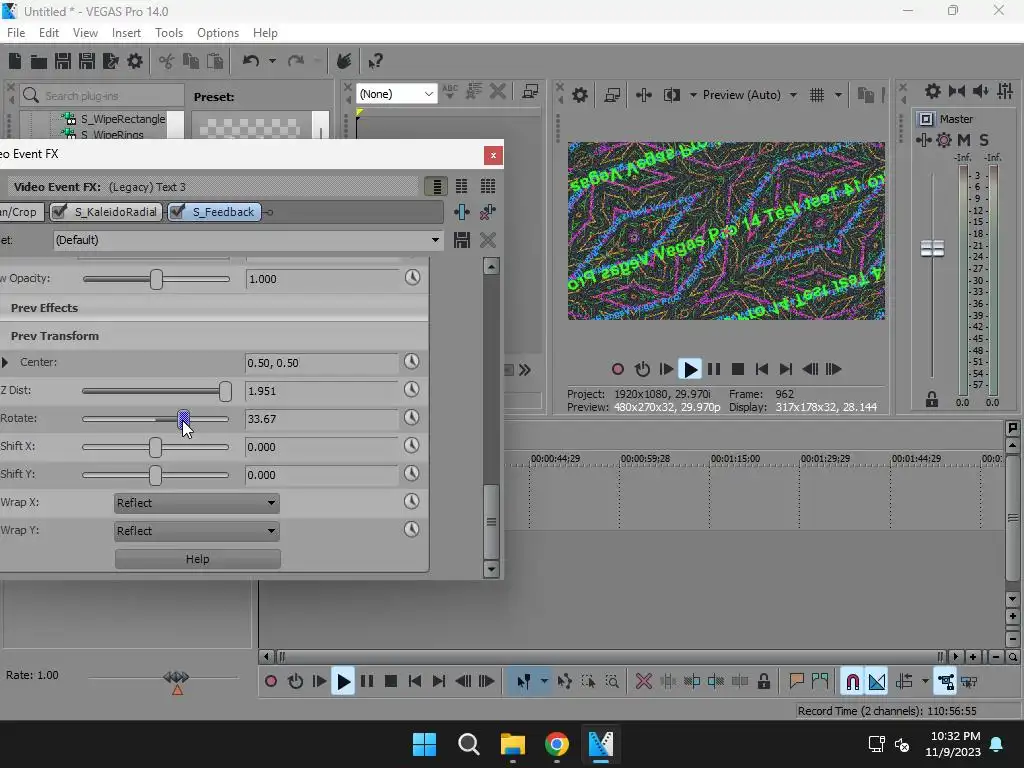Toggle the S_KaleidoRadial effect checkbox
Screen dimensions: 1024x768
click(x=59, y=212)
